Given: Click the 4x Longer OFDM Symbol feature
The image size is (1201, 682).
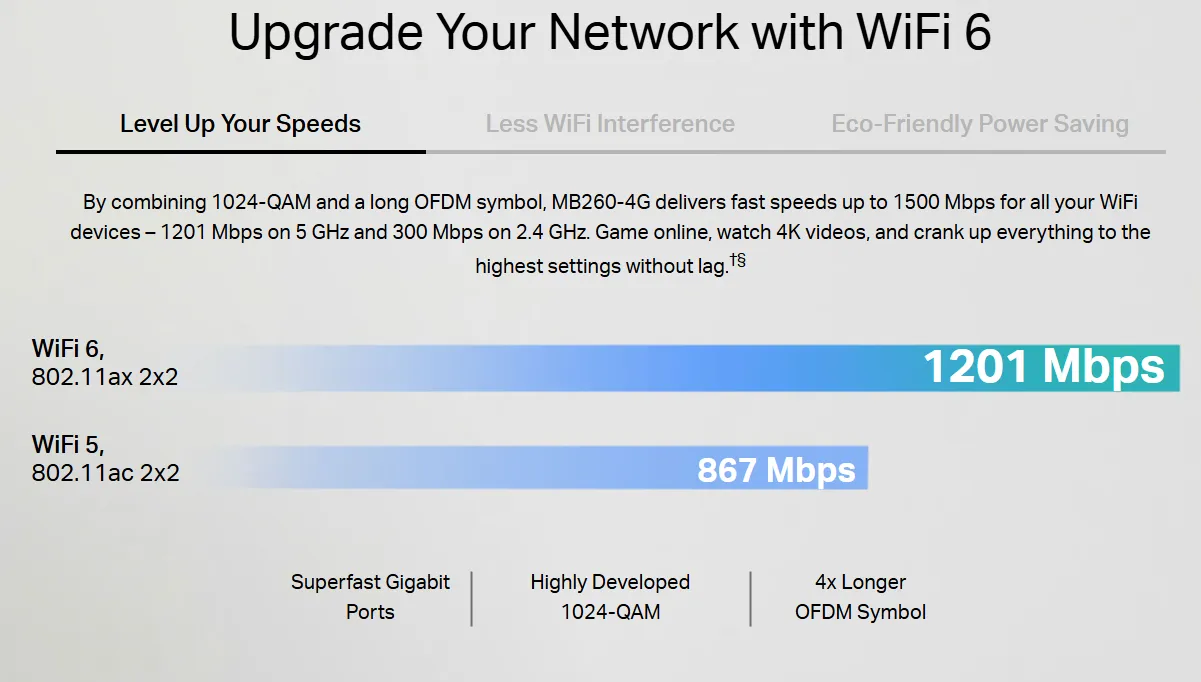Looking at the screenshot, I should click(860, 597).
